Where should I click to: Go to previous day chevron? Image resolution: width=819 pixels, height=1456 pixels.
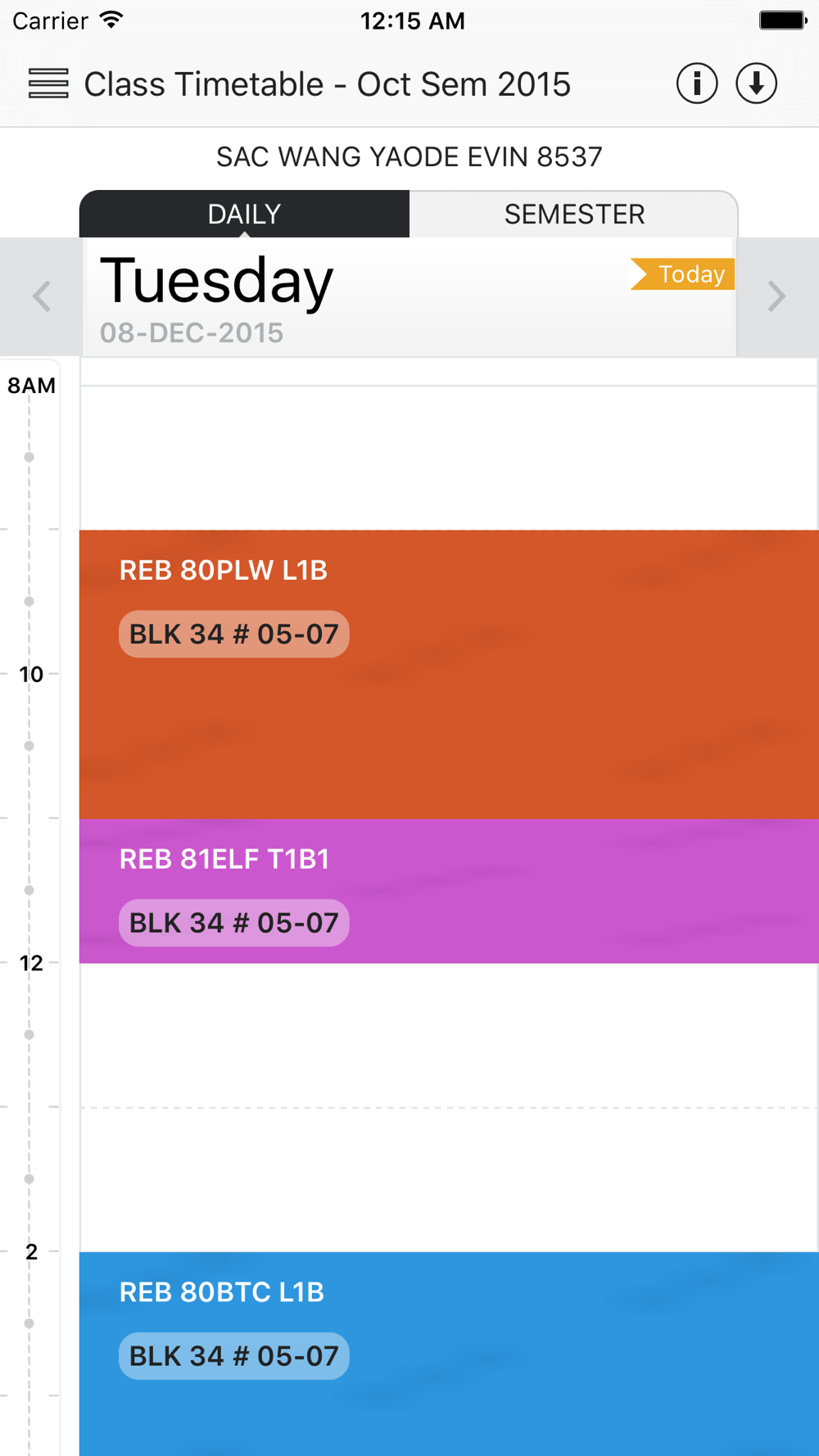click(x=42, y=296)
